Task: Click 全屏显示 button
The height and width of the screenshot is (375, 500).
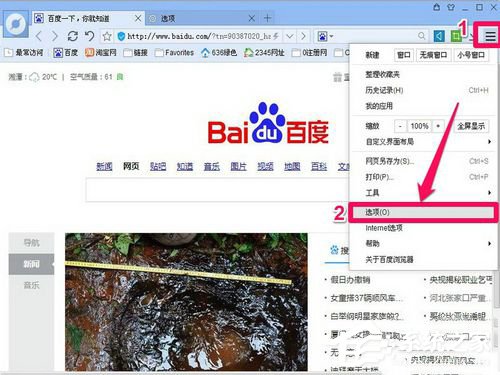Action: coord(471,126)
